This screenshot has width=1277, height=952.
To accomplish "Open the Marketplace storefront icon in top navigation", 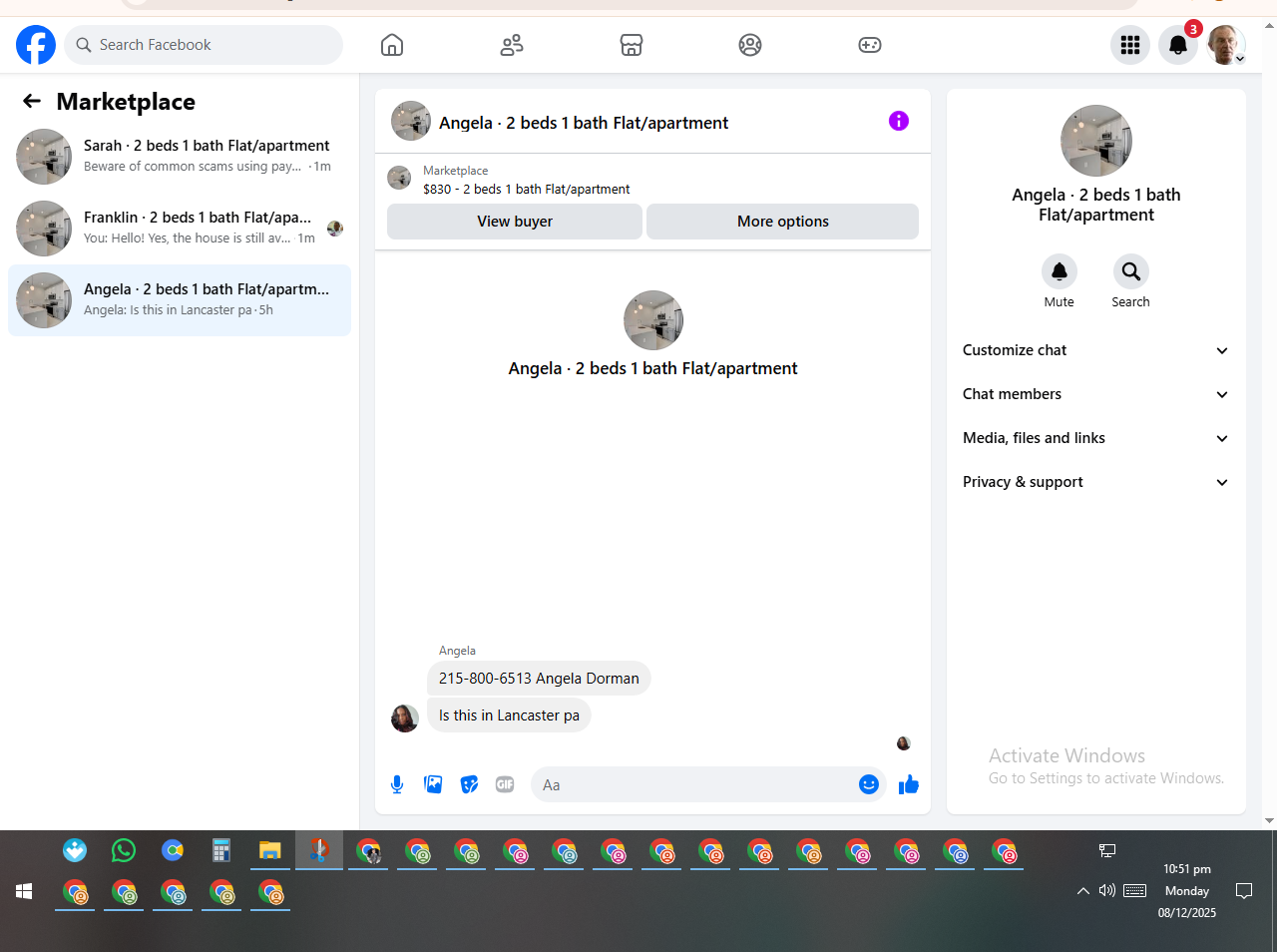I will click(632, 45).
